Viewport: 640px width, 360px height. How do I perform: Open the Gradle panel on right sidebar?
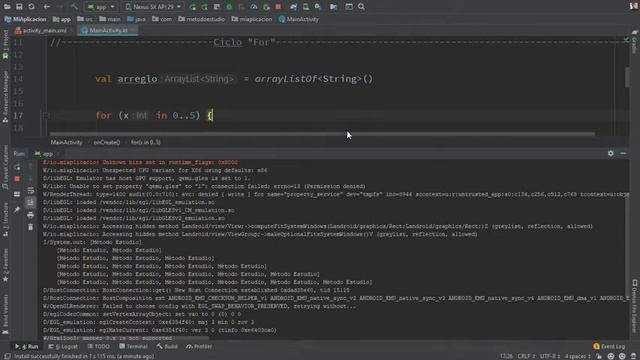[635, 41]
